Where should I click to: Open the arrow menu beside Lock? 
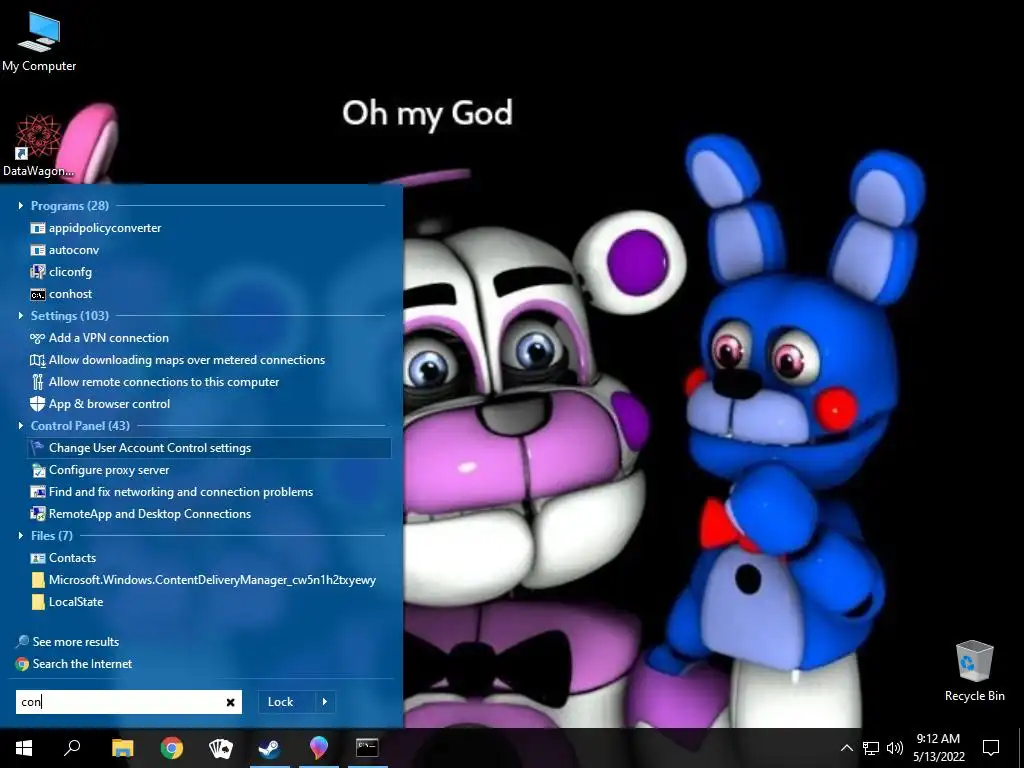325,702
